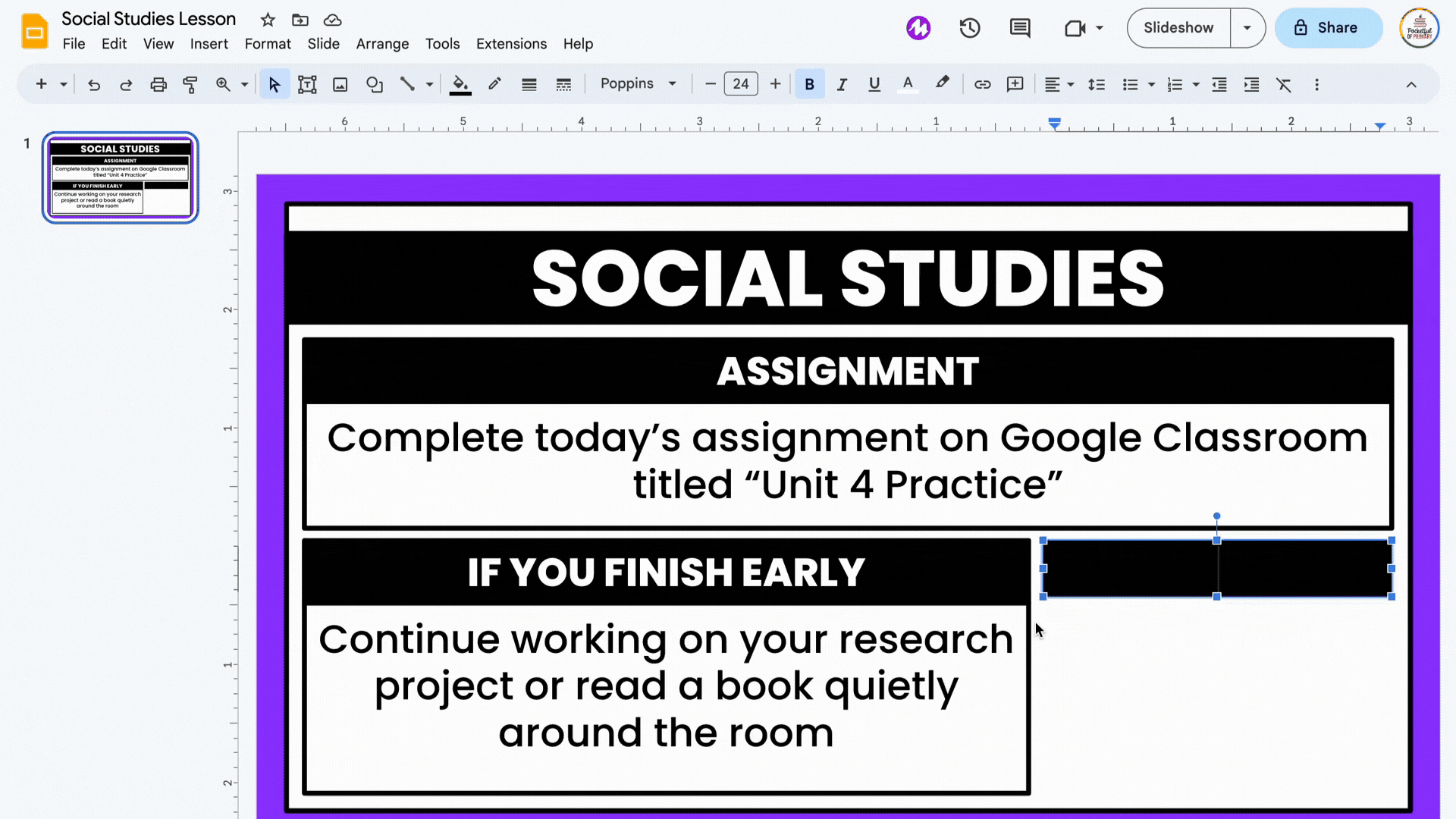Viewport: 1456px width, 819px height.
Task: Expand the zoom level dropdown arrow
Action: tap(244, 84)
